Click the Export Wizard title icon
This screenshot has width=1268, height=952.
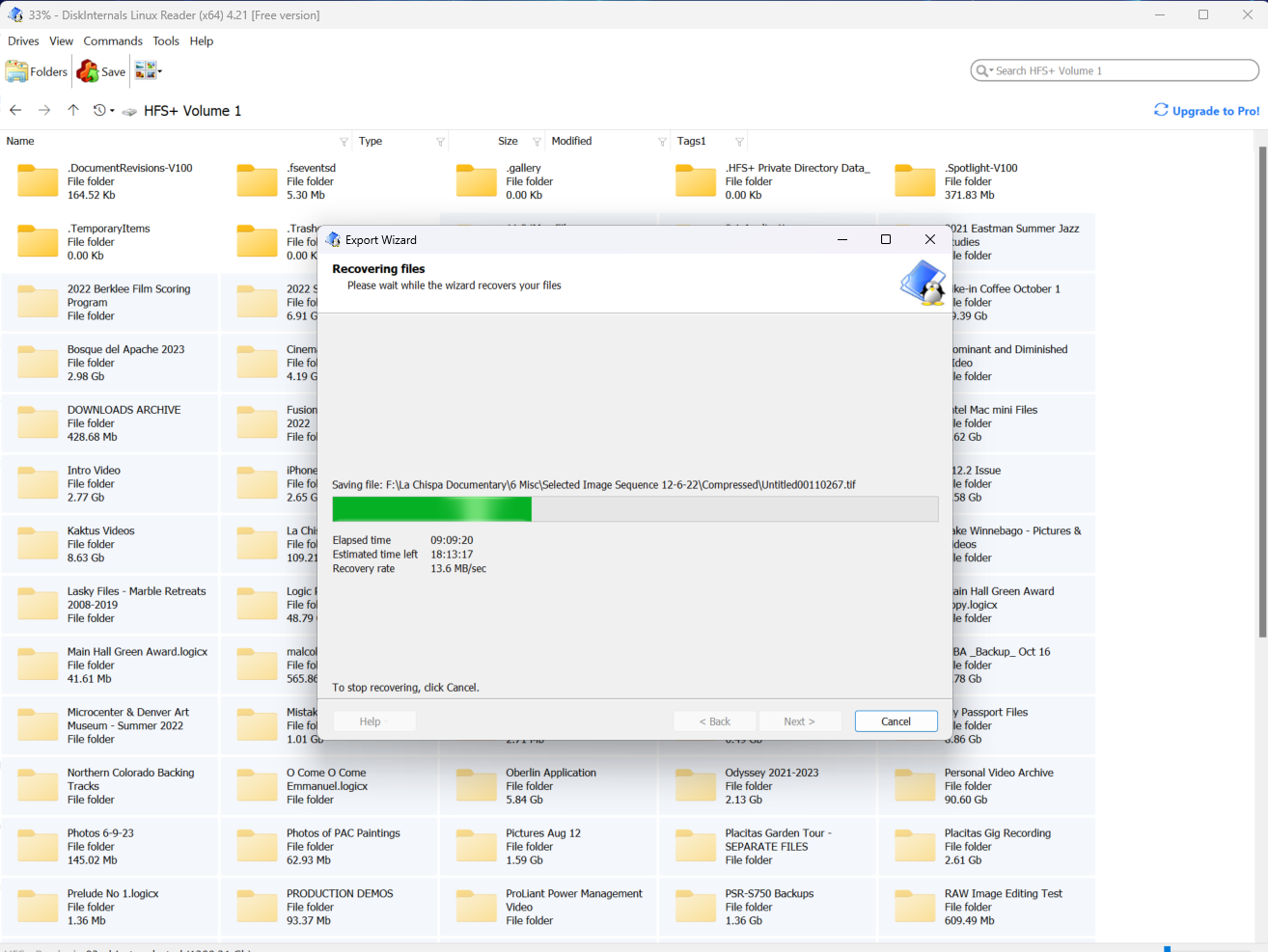[333, 239]
